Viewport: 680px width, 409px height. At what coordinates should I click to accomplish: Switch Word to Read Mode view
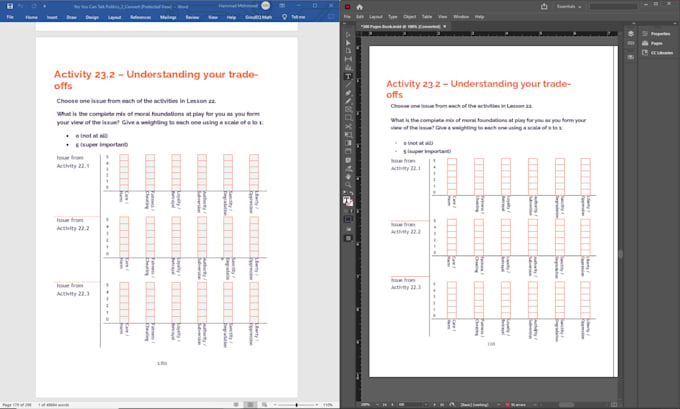tap(236, 405)
